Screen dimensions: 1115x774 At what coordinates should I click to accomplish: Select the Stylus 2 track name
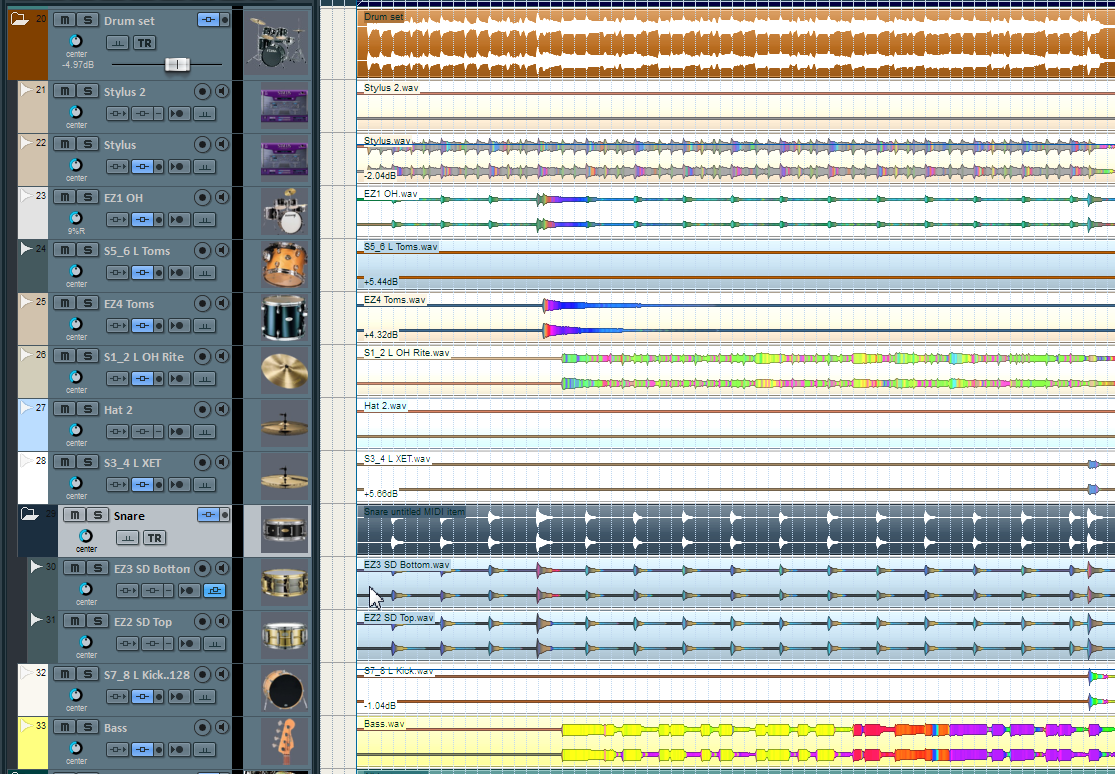(x=124, y=92)
